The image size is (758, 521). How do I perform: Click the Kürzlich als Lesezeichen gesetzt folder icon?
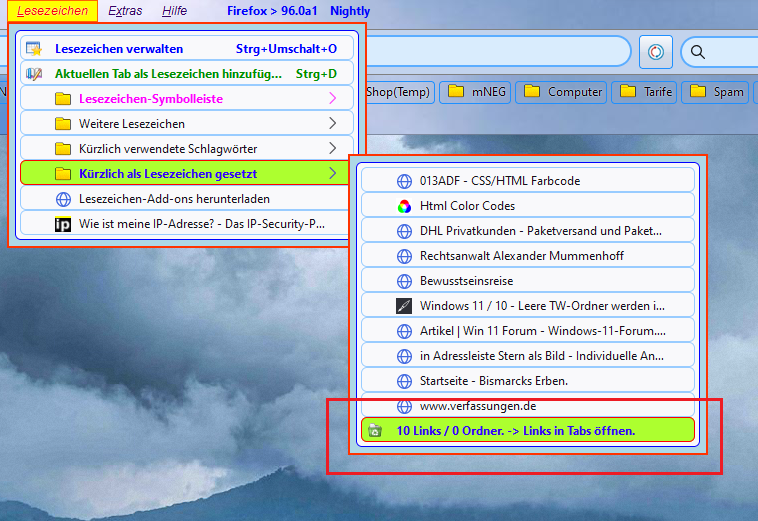click(x=63, y=174)
